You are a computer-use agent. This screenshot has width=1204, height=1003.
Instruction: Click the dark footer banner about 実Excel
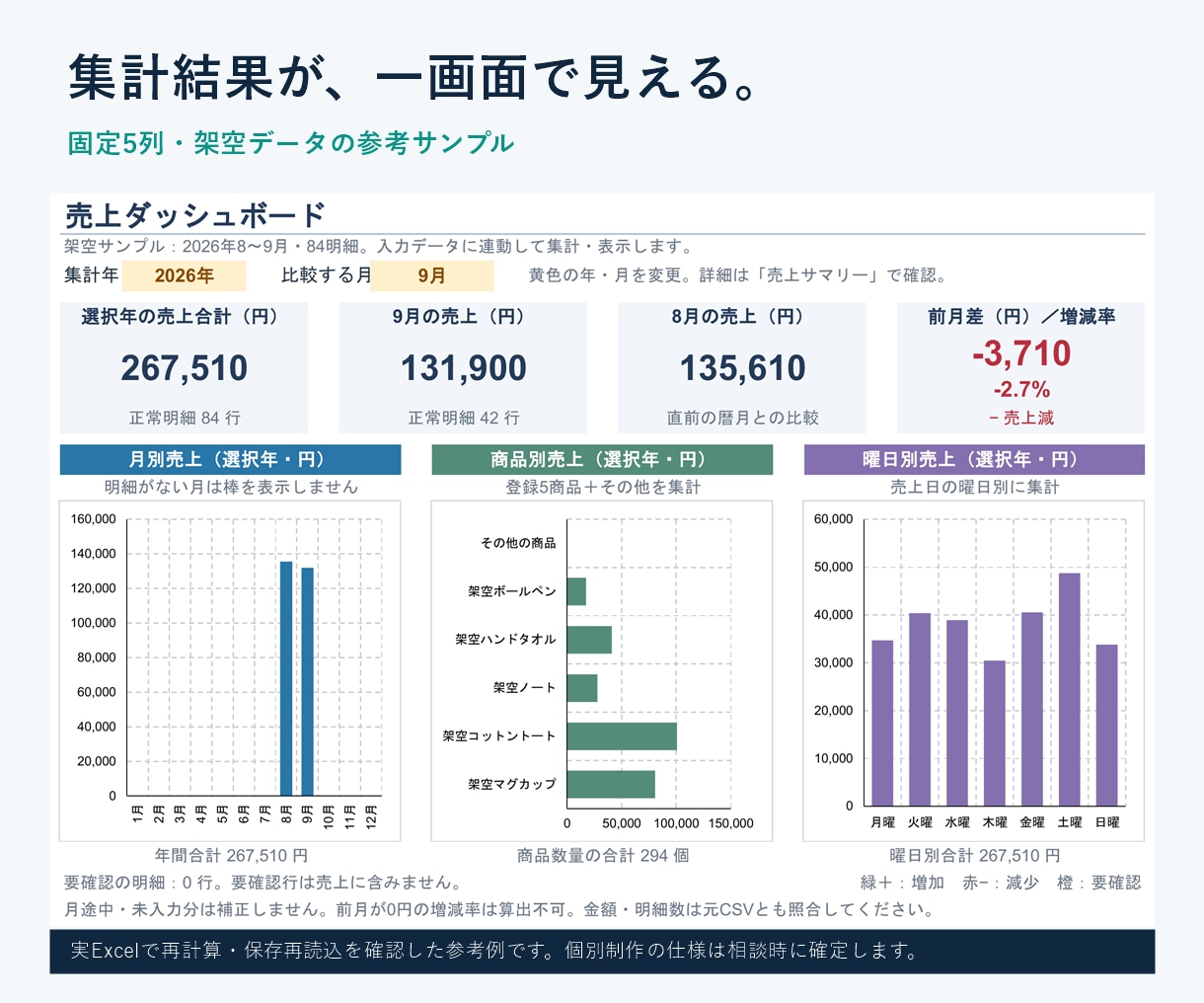tap(602, 952)
